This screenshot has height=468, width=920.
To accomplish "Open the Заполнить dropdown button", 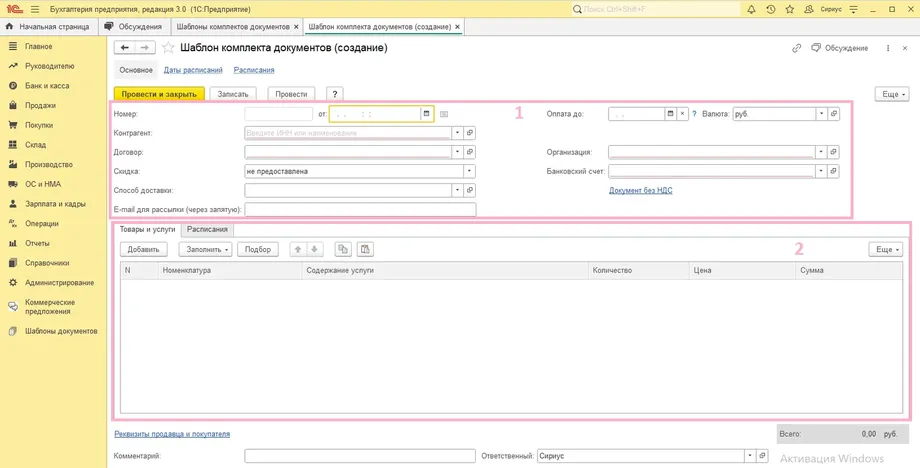I will point(206,249).
